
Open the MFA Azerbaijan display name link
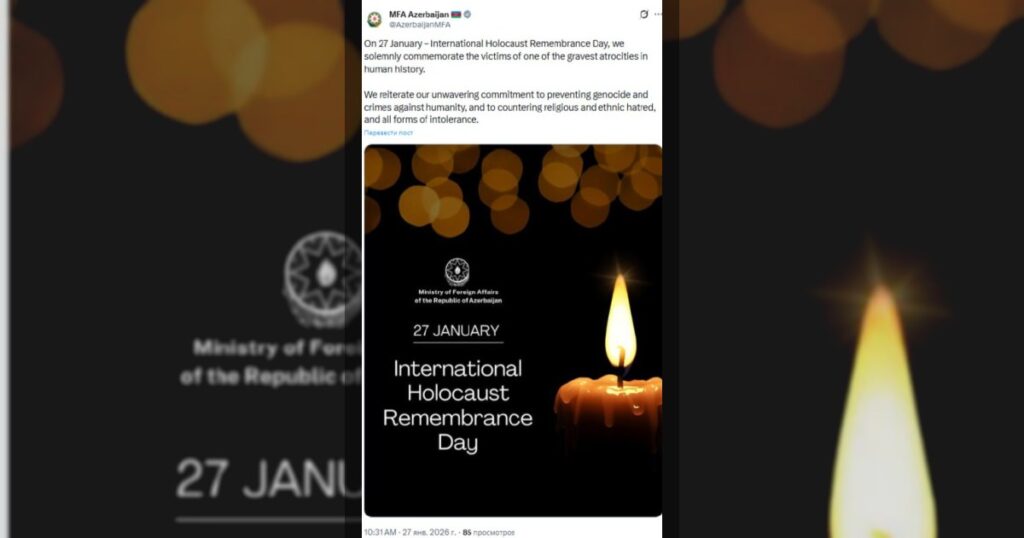419,14
